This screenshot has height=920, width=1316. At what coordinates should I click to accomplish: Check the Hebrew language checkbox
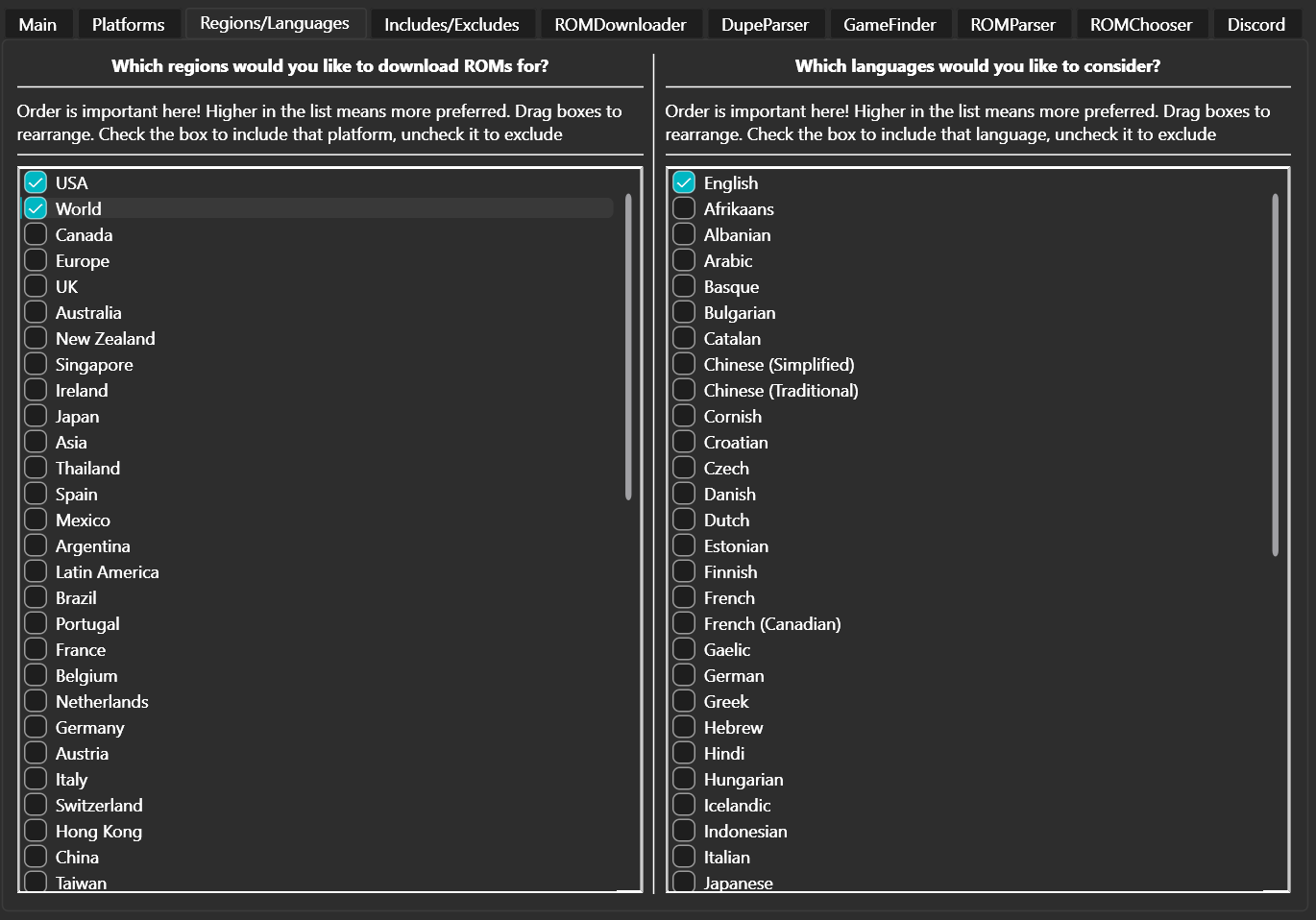[684, 726]
